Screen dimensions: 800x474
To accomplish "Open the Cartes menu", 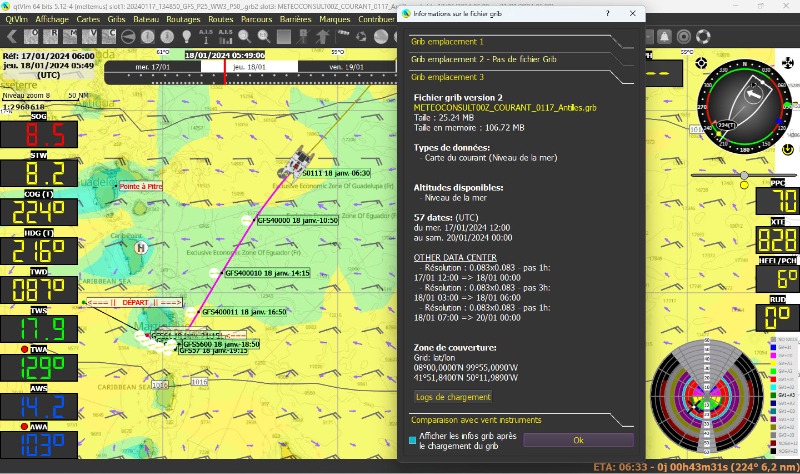I will pos(88,19).
